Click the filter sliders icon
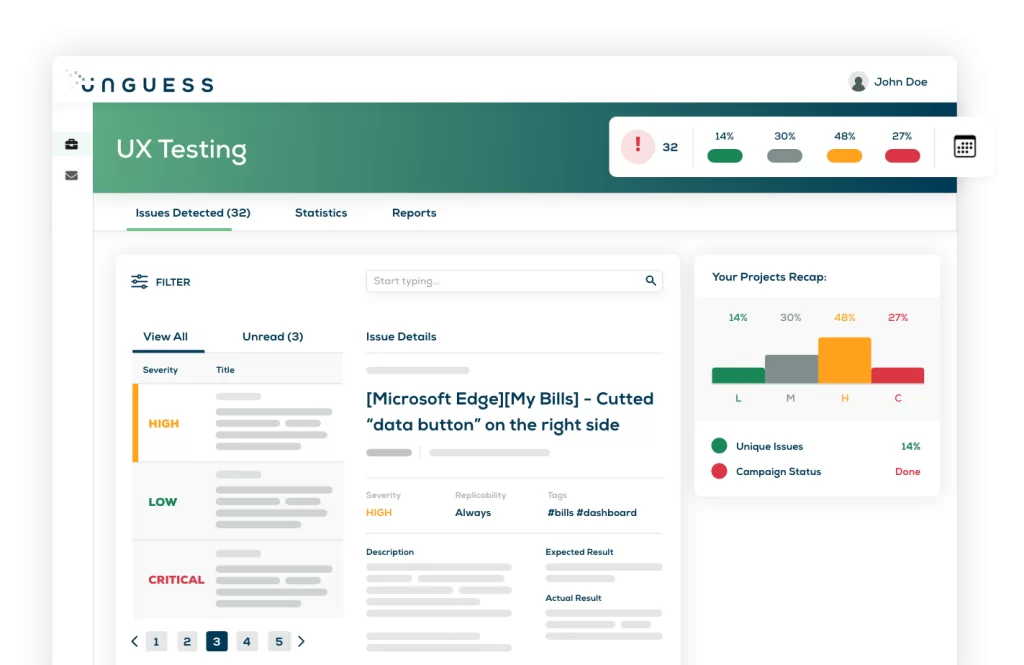The image size is (1024, 665). [140, 282]
